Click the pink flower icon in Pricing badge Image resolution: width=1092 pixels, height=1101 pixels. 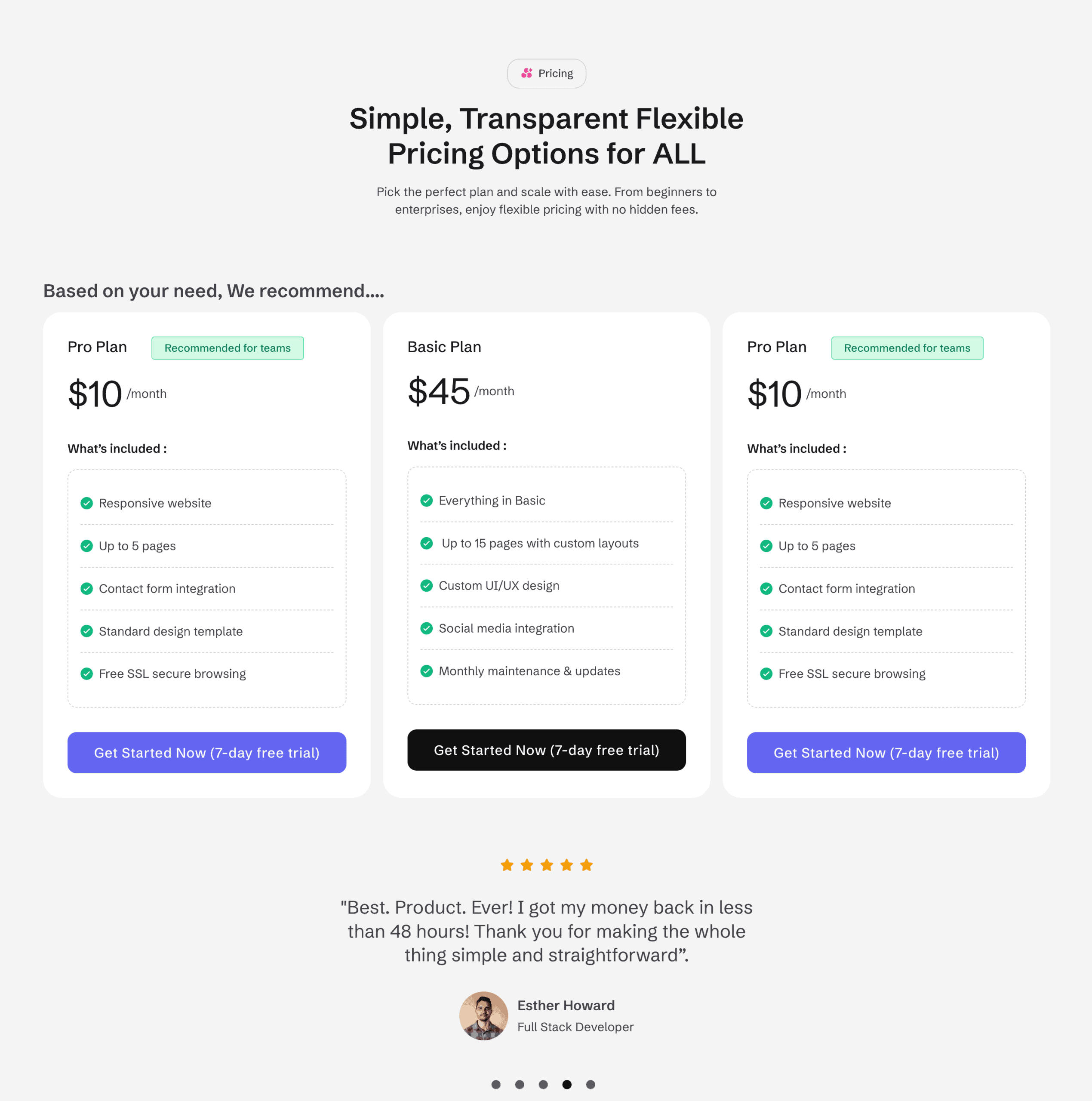(x=527, y=73)
